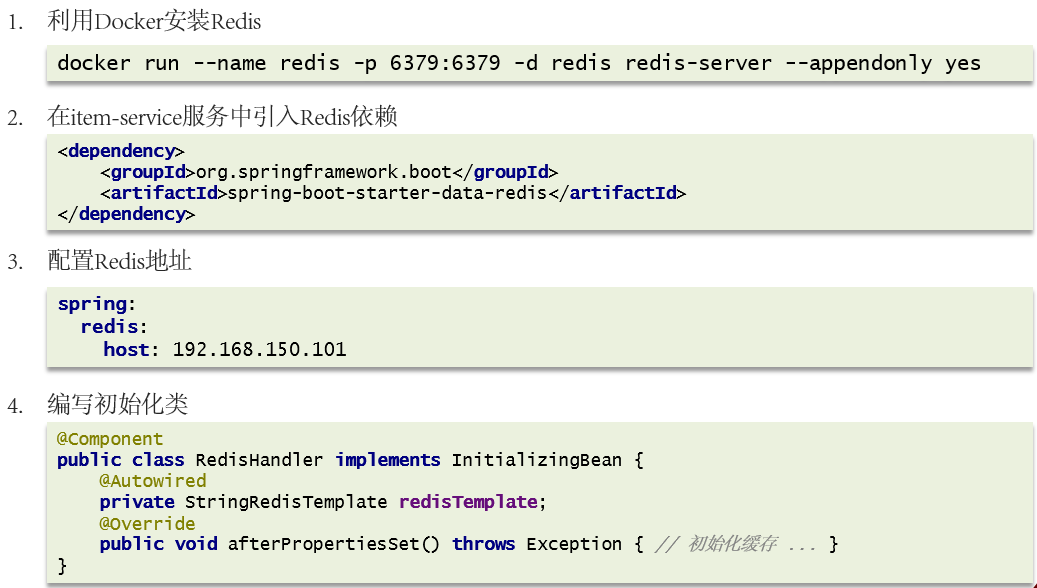The height and width of the screenshot is (588, 1037).
Task: Click the docker run command line
Action: [519, 63]
